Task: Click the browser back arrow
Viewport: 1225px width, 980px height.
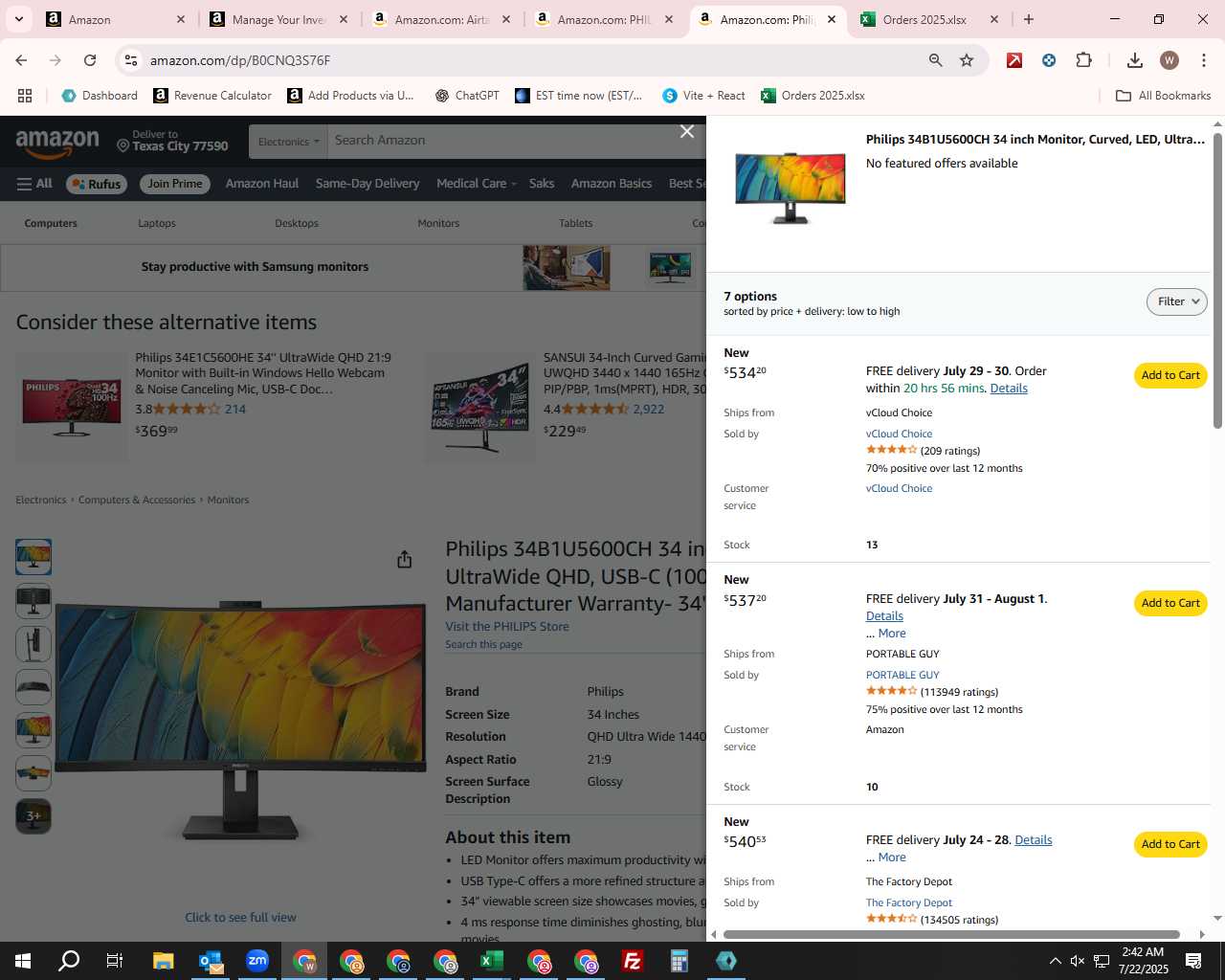Action: [21, 60]
